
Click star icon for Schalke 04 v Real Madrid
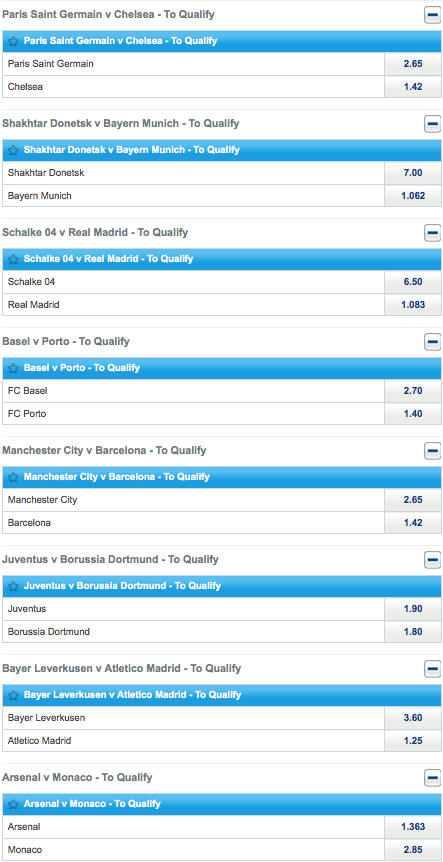click(x=14, y=259)
